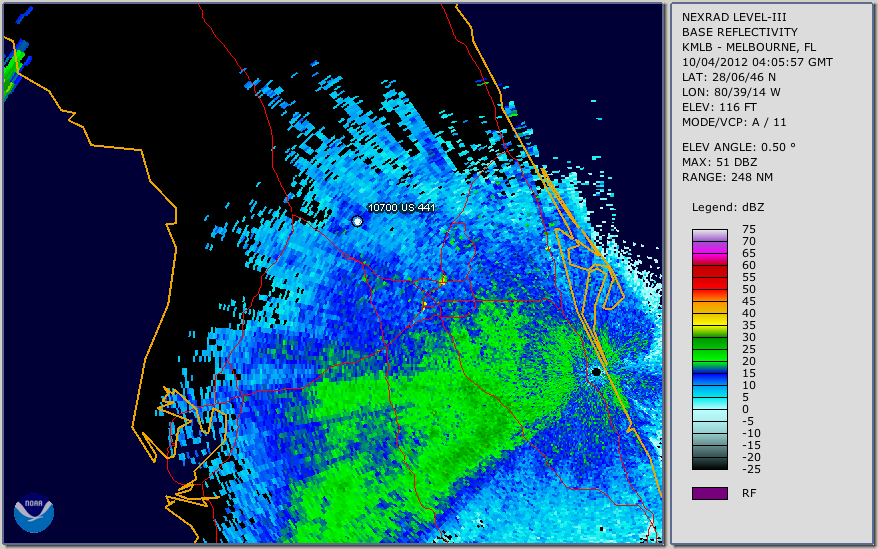The width and height of the screenshot is (878, 549).
Task: Click the '10/04/2012 04:05:57 GMT' timestamp
Action: pos(757,62)
